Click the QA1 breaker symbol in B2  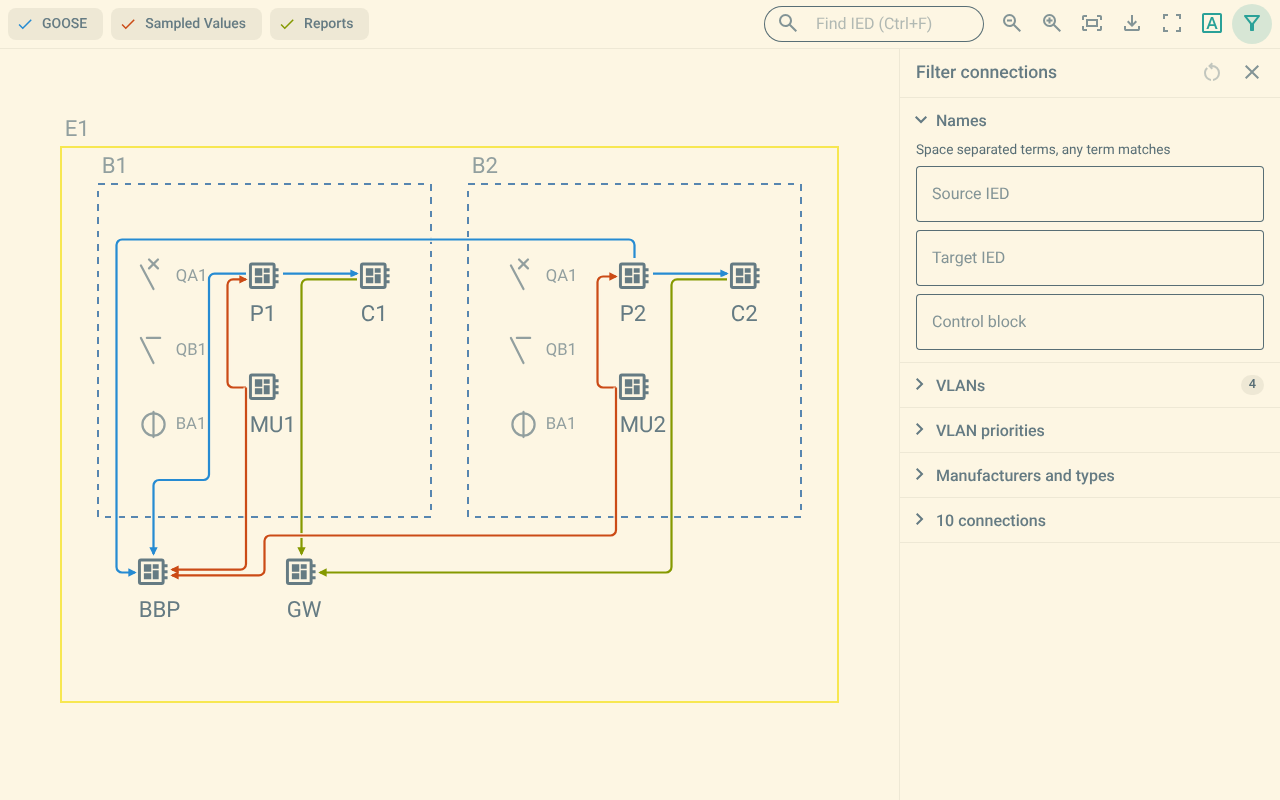[520, 275]
